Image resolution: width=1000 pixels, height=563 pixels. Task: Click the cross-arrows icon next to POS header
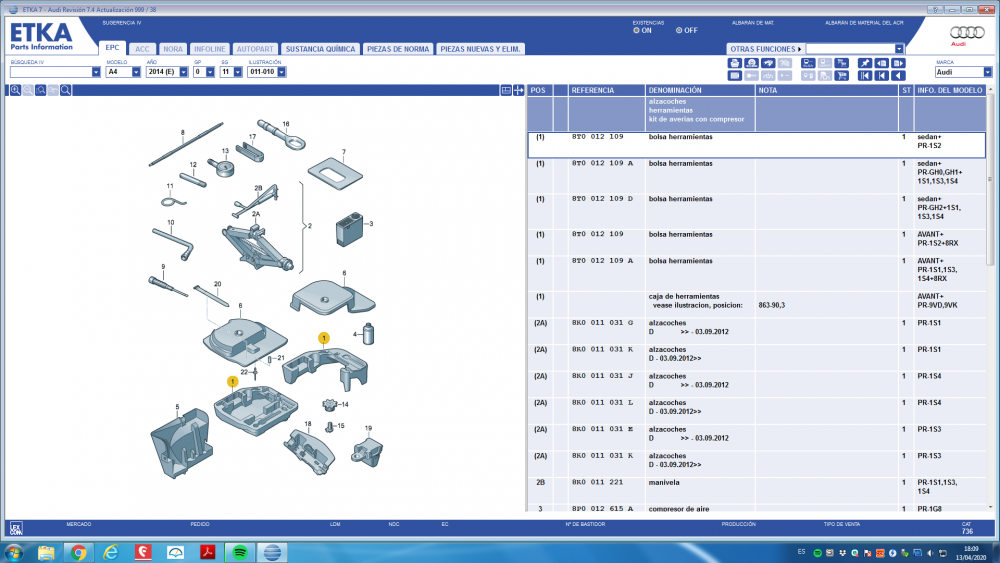tap(518, 91)
